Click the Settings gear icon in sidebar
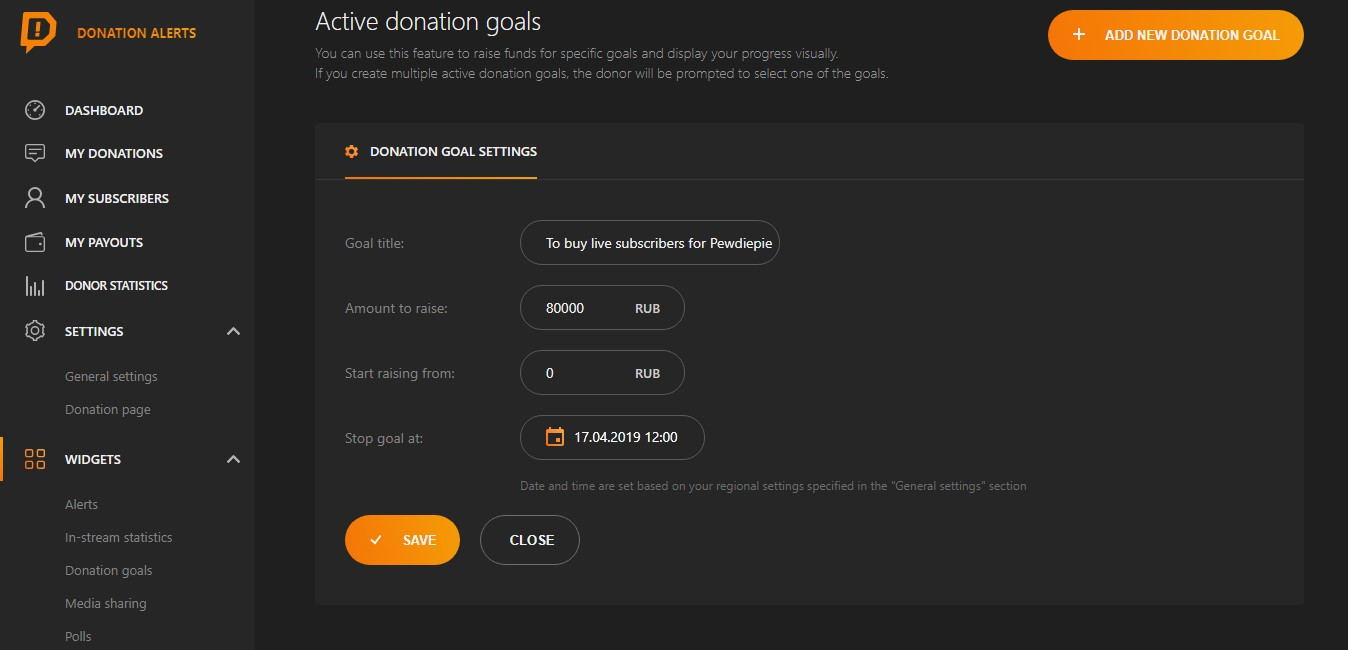 (x=35, y=331)
